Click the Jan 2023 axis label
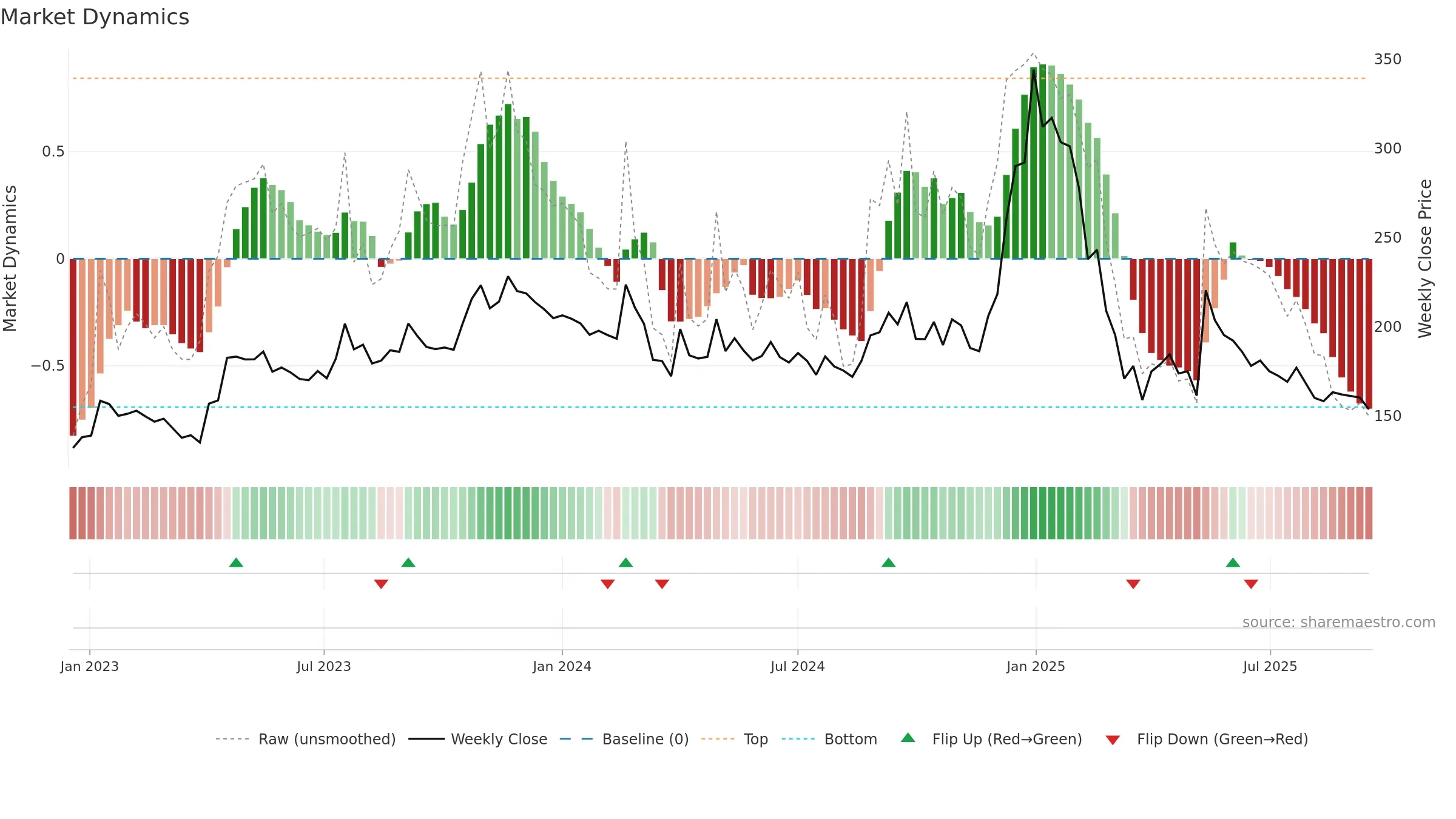 pos(90,666)
